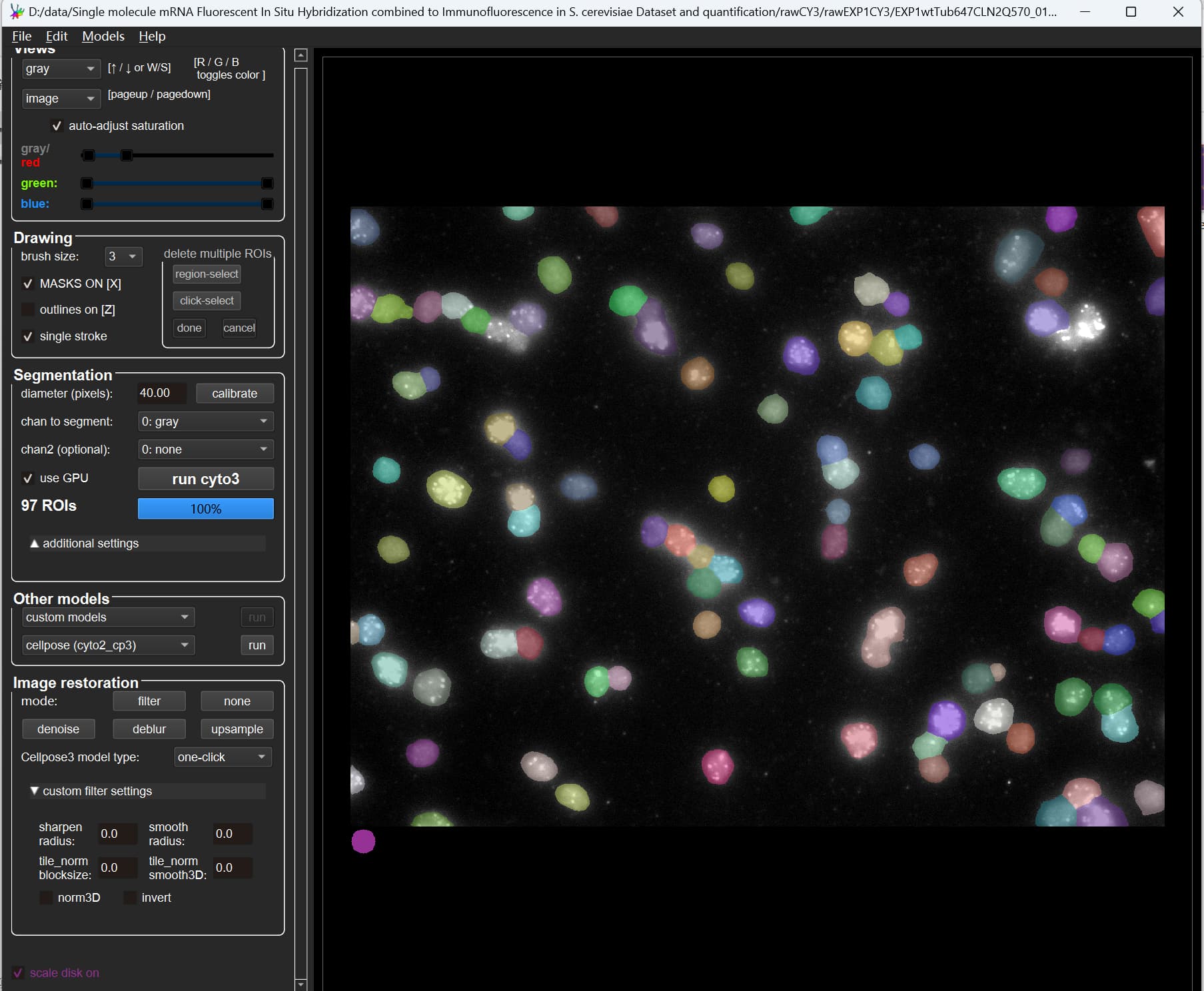Start click-select for deleting ROIs
1204x991 pixels.
click(x=206, y=300)
